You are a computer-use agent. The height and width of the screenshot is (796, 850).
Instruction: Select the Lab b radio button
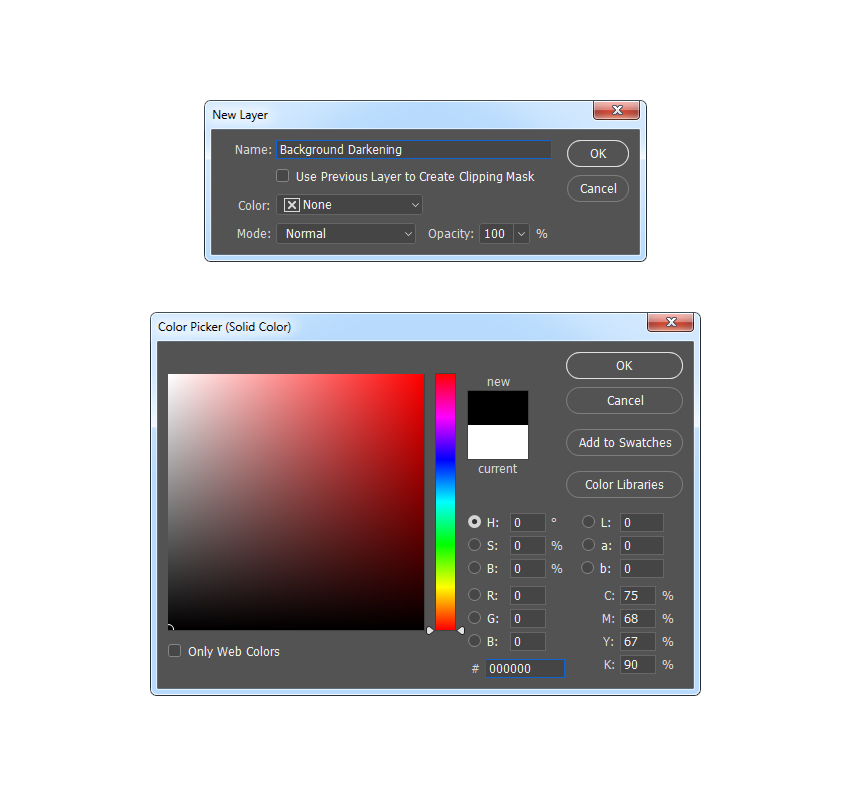click(588, 568)
